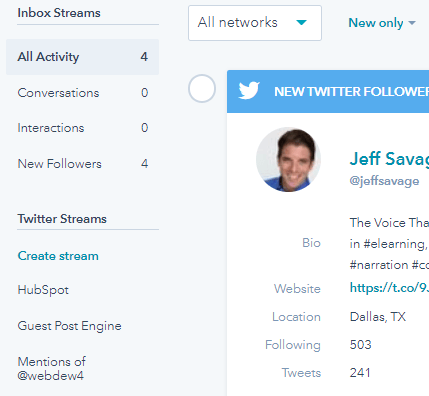Click Twitter Streams heading
The image size is (429, 396).
[62, 219]
